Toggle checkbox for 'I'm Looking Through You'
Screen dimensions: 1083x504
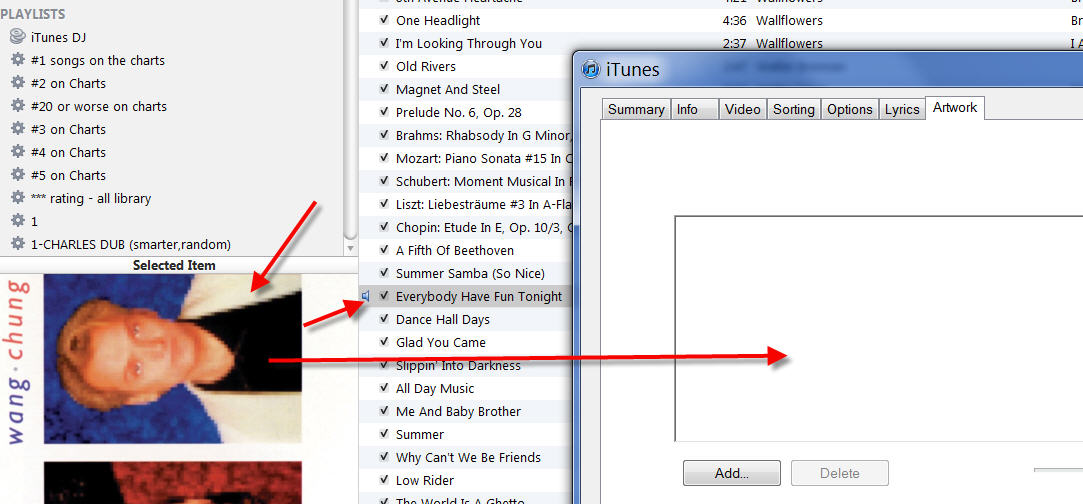point(384,43)
